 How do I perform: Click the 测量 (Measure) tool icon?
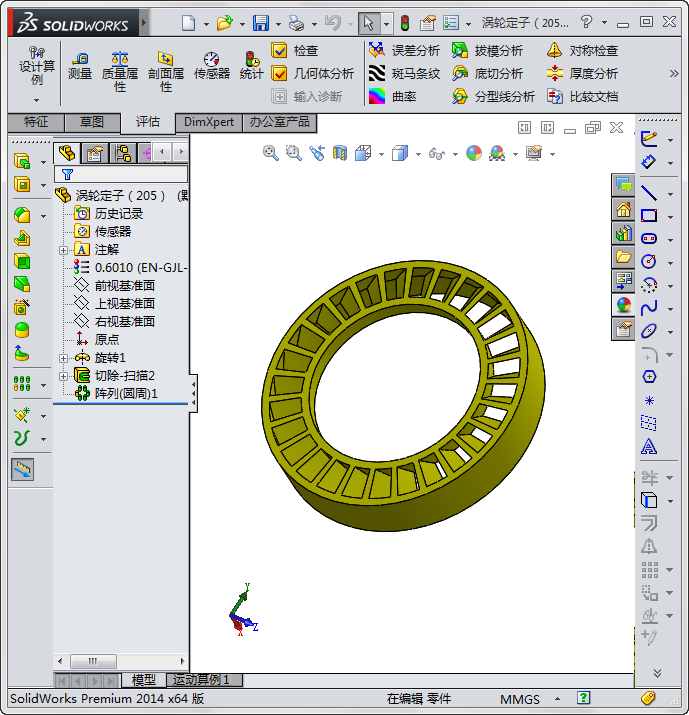(x=79, y=66)
